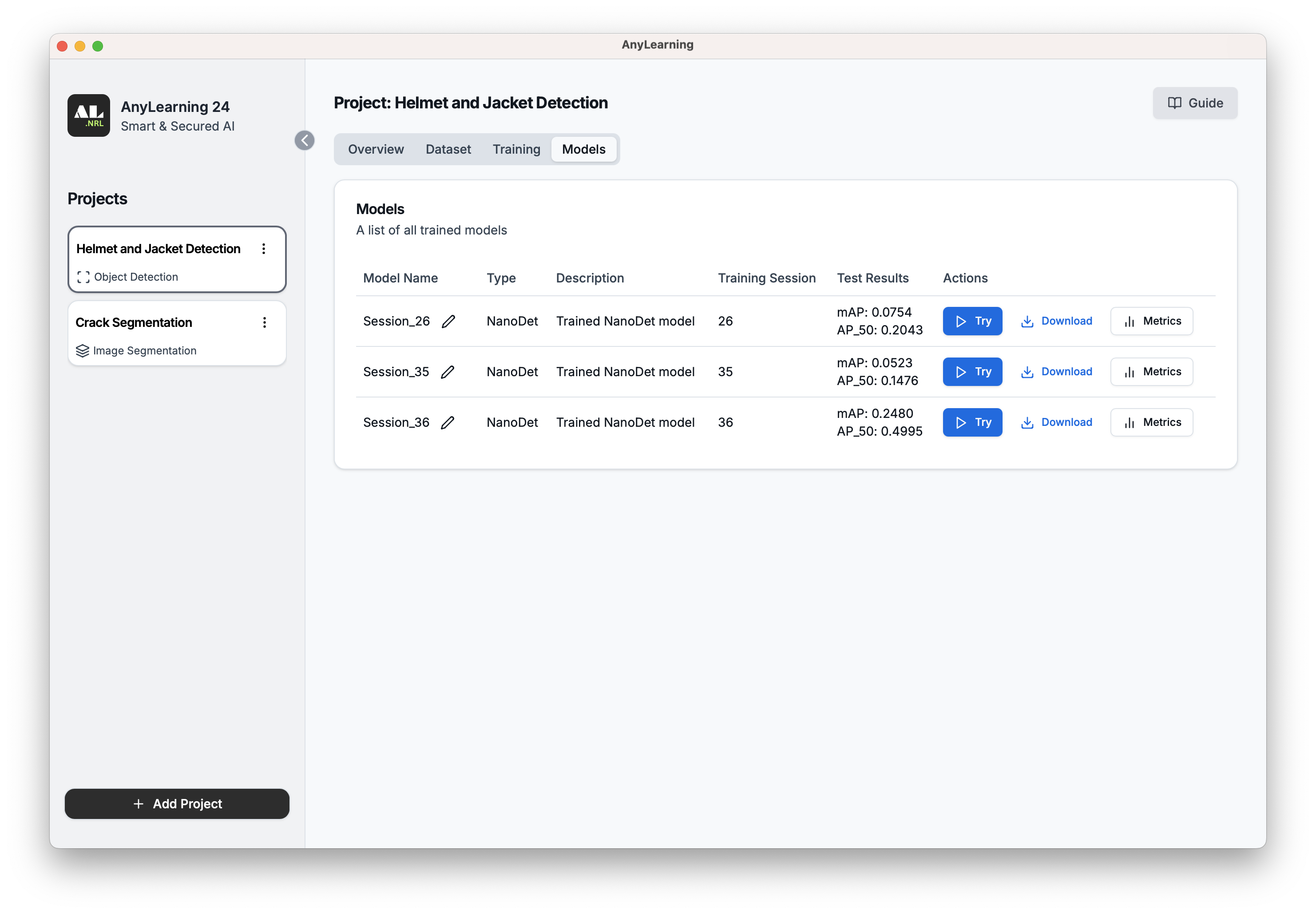Open the Guide

[1195, 103]
